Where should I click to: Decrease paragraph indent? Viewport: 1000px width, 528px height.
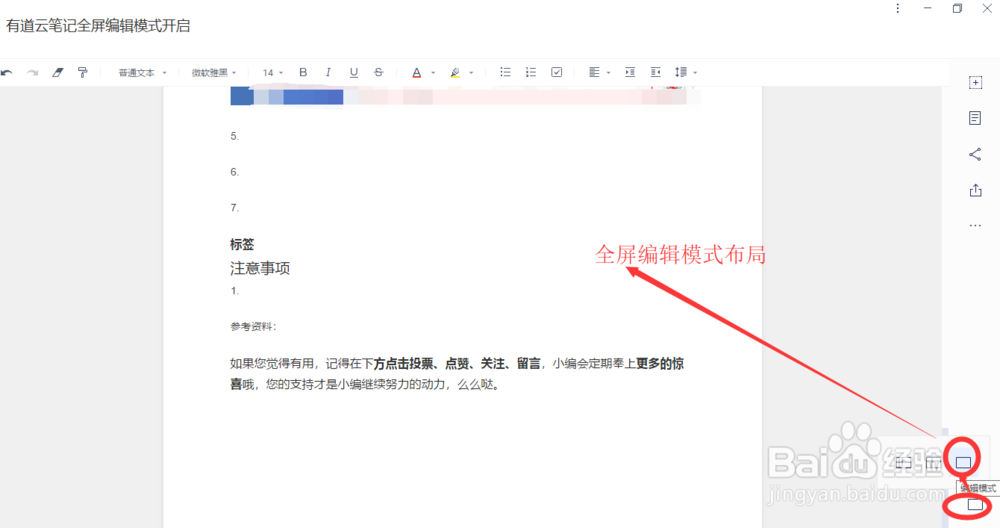click(x=656, y=72)
